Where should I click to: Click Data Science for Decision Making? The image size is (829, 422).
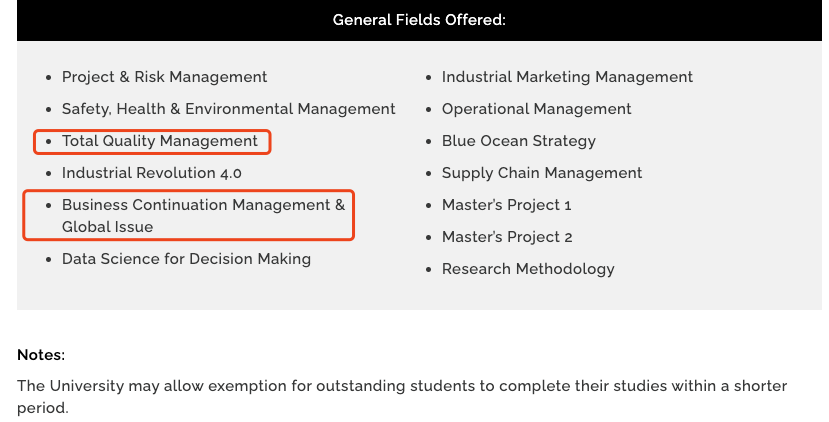(186, 259)
